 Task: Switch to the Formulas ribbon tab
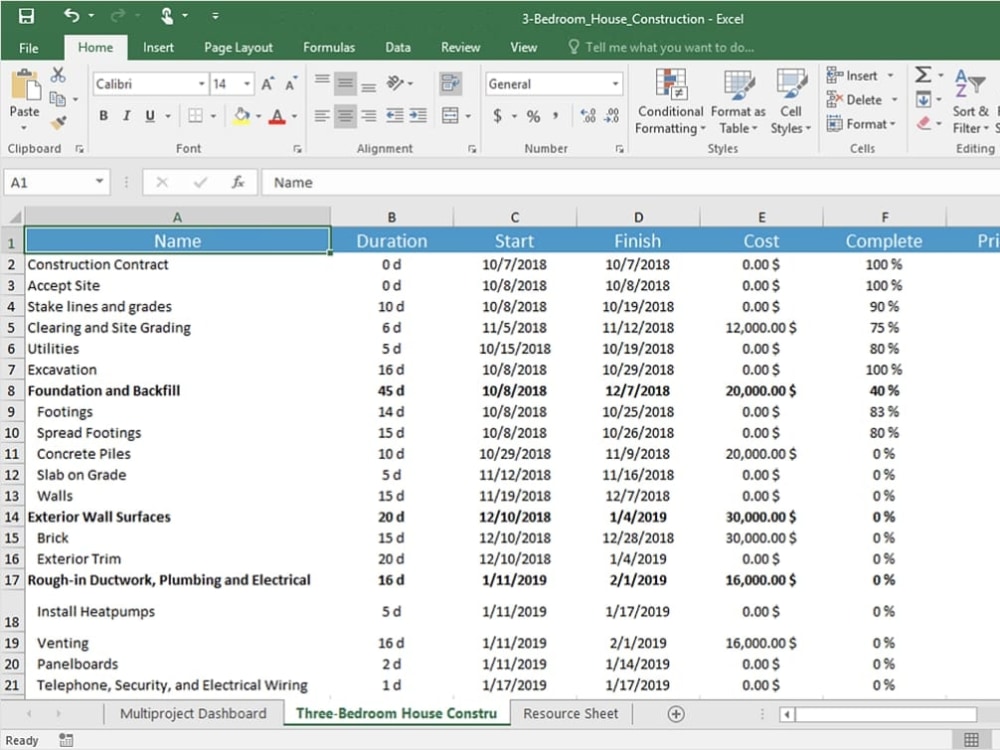tap(329, 47)
